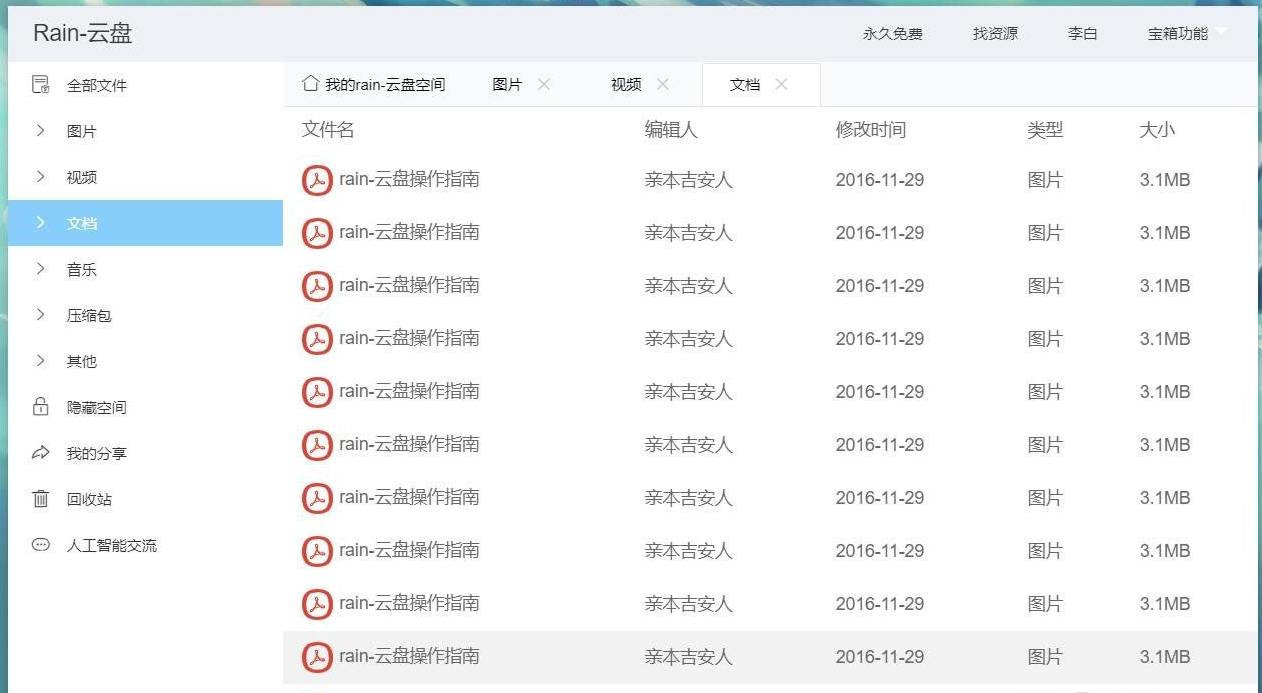Expand the 视频 category chevron
Image resolution: width=1262 pixels, height=693 pixels.
[x=40, y=176]
